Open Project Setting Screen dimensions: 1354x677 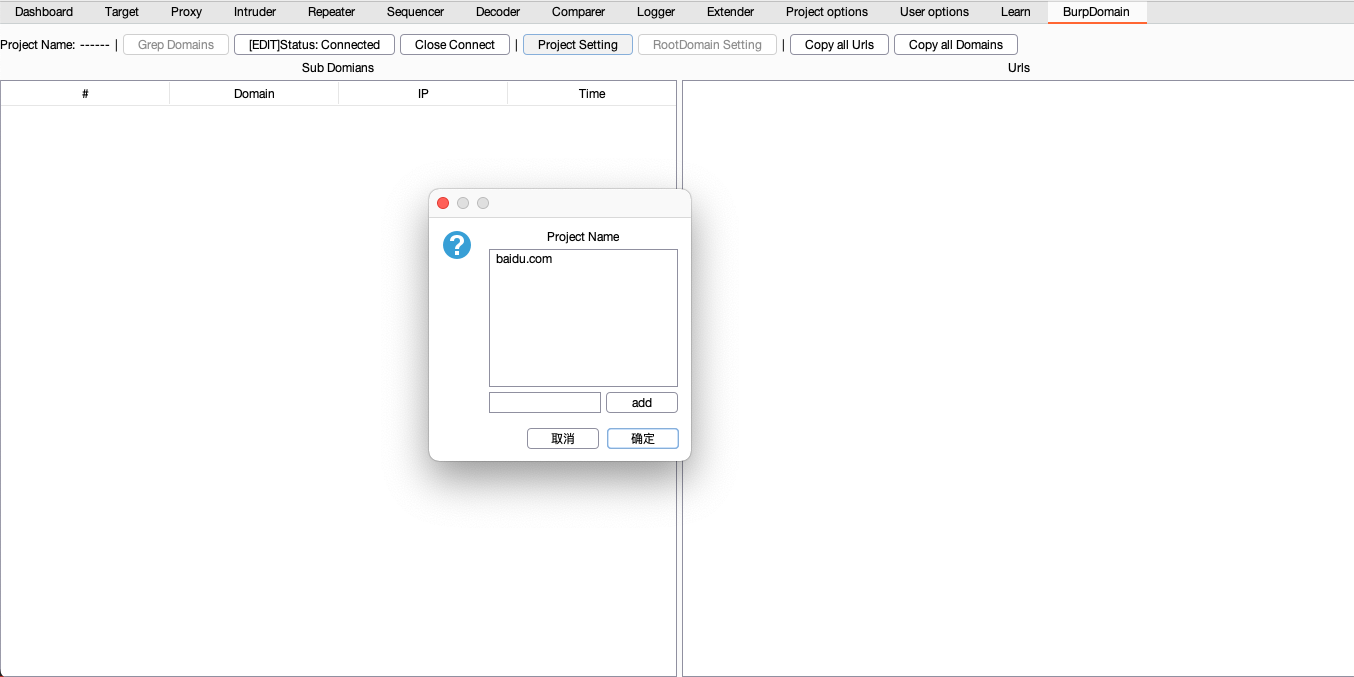tap(578, 45)
